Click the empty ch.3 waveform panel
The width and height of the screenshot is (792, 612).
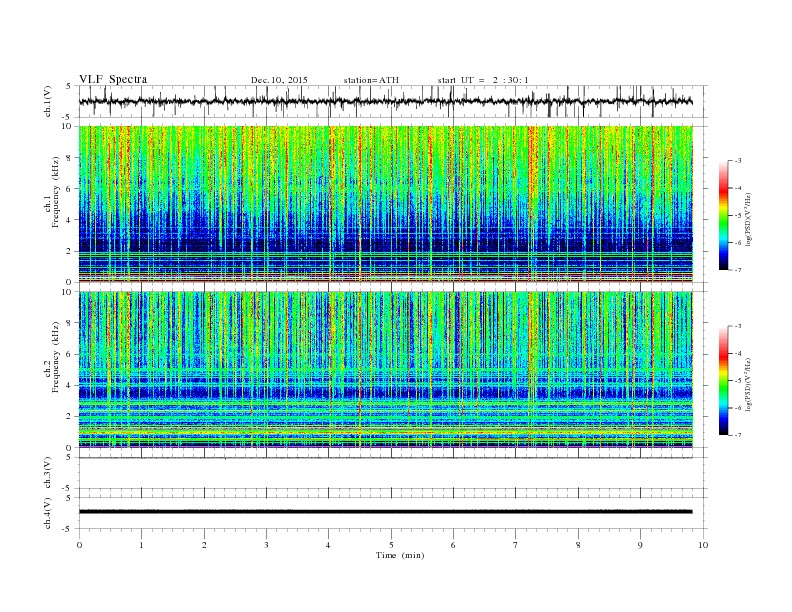[x=393, y=473]
